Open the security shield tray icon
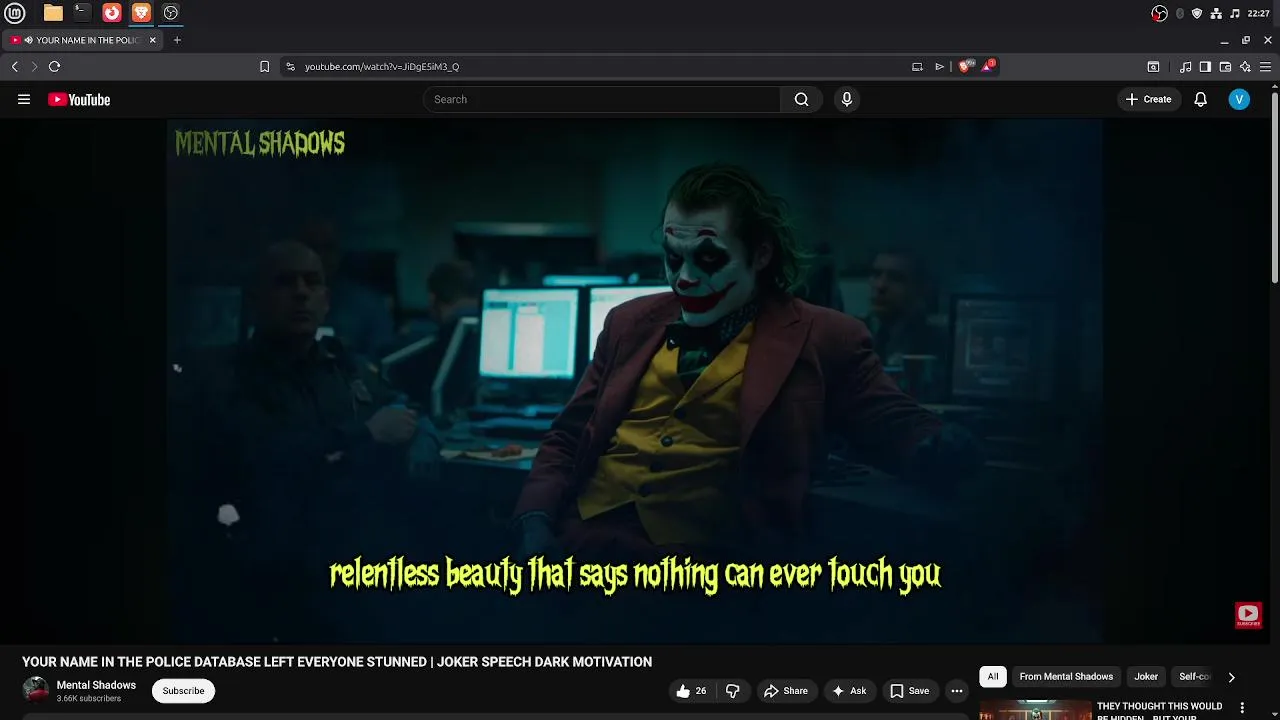The width and height of the screenshot is (1280, 720). tap(1197, 13)
